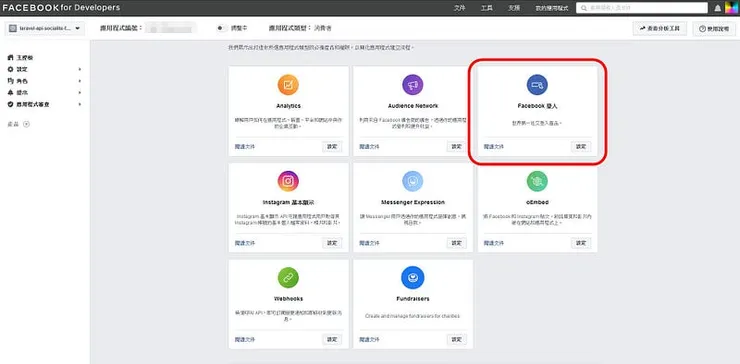Click the oEmbed card title
Image resolution: width=740 pixels, height=364 pixels.
(x=538, y=203)
